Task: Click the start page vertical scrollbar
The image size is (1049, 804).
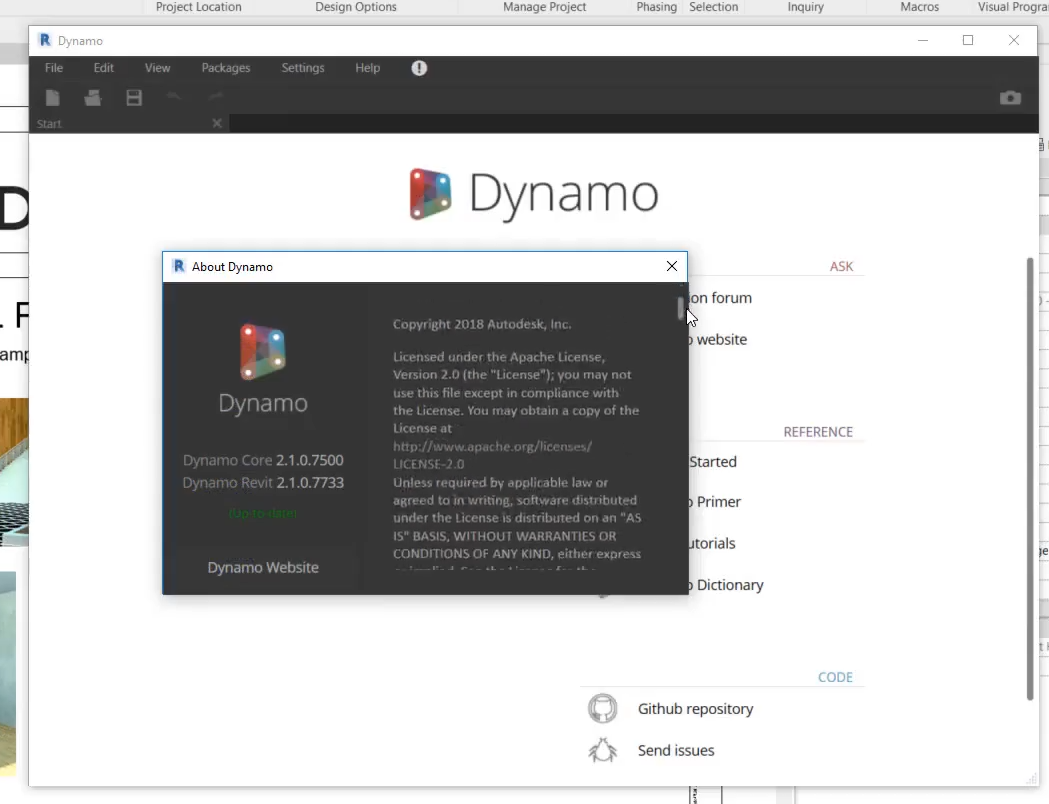Action: (1030, 479)
